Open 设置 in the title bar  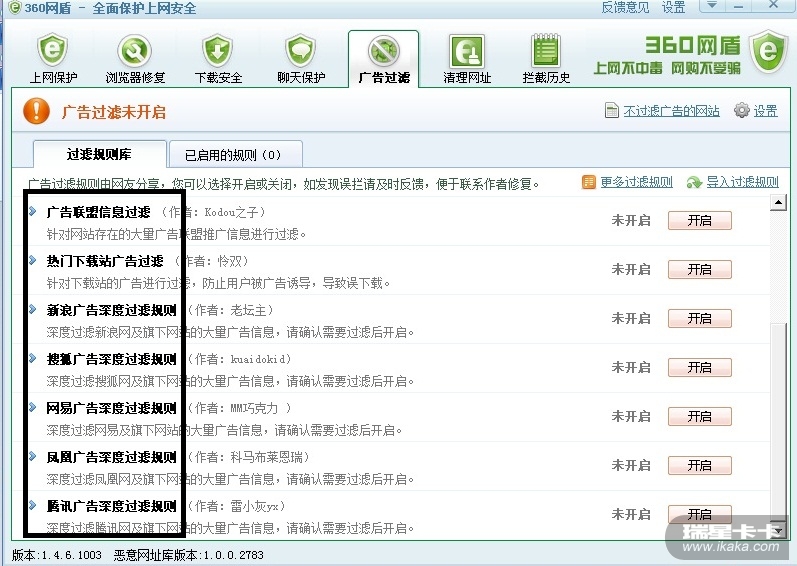click(673, 7)
